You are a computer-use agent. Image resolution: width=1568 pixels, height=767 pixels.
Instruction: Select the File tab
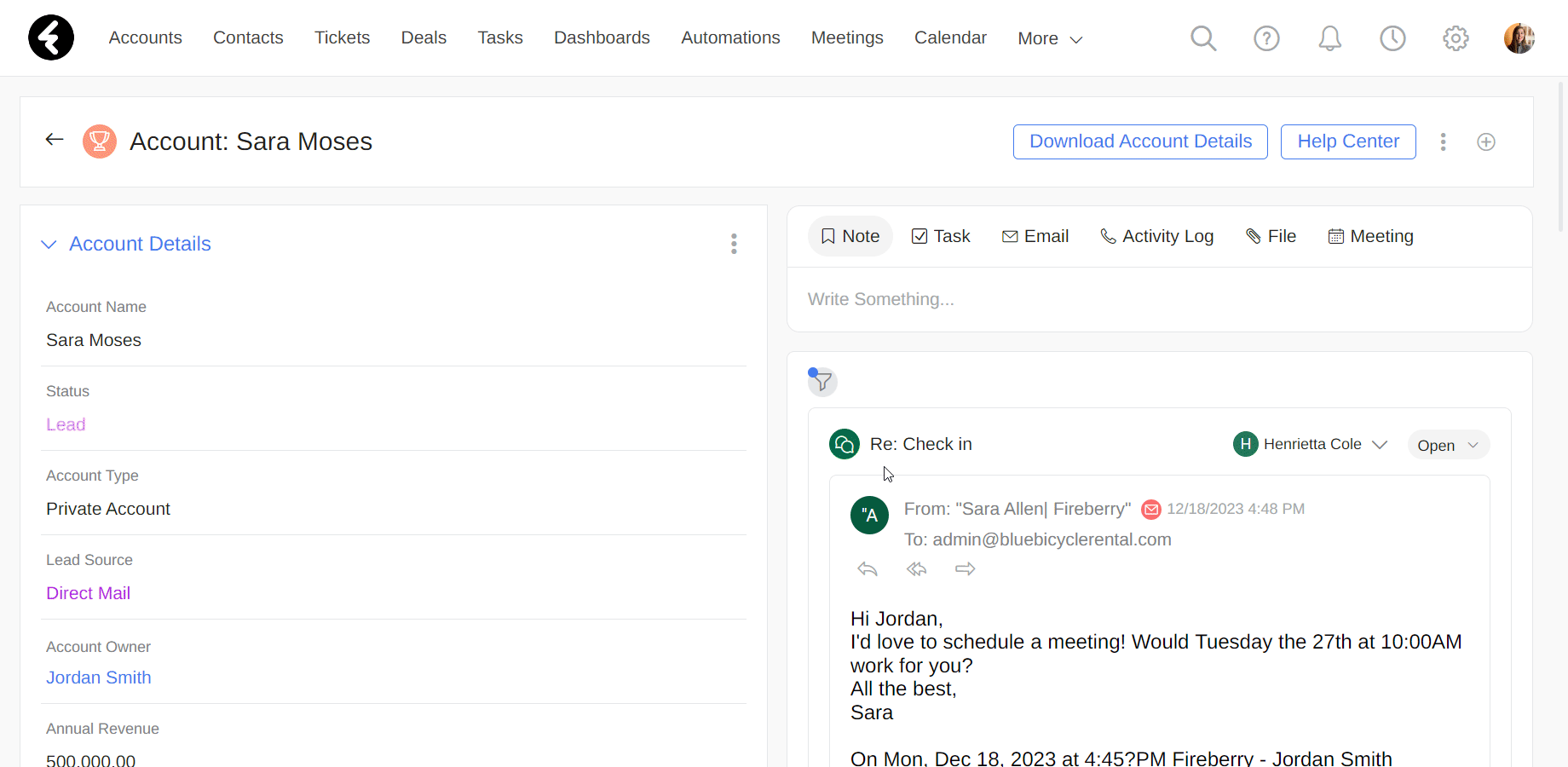1271,236
